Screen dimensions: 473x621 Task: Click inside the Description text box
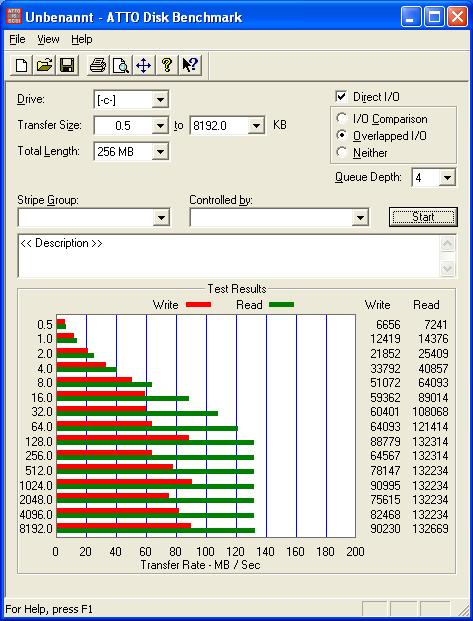(x=229, y=256)
